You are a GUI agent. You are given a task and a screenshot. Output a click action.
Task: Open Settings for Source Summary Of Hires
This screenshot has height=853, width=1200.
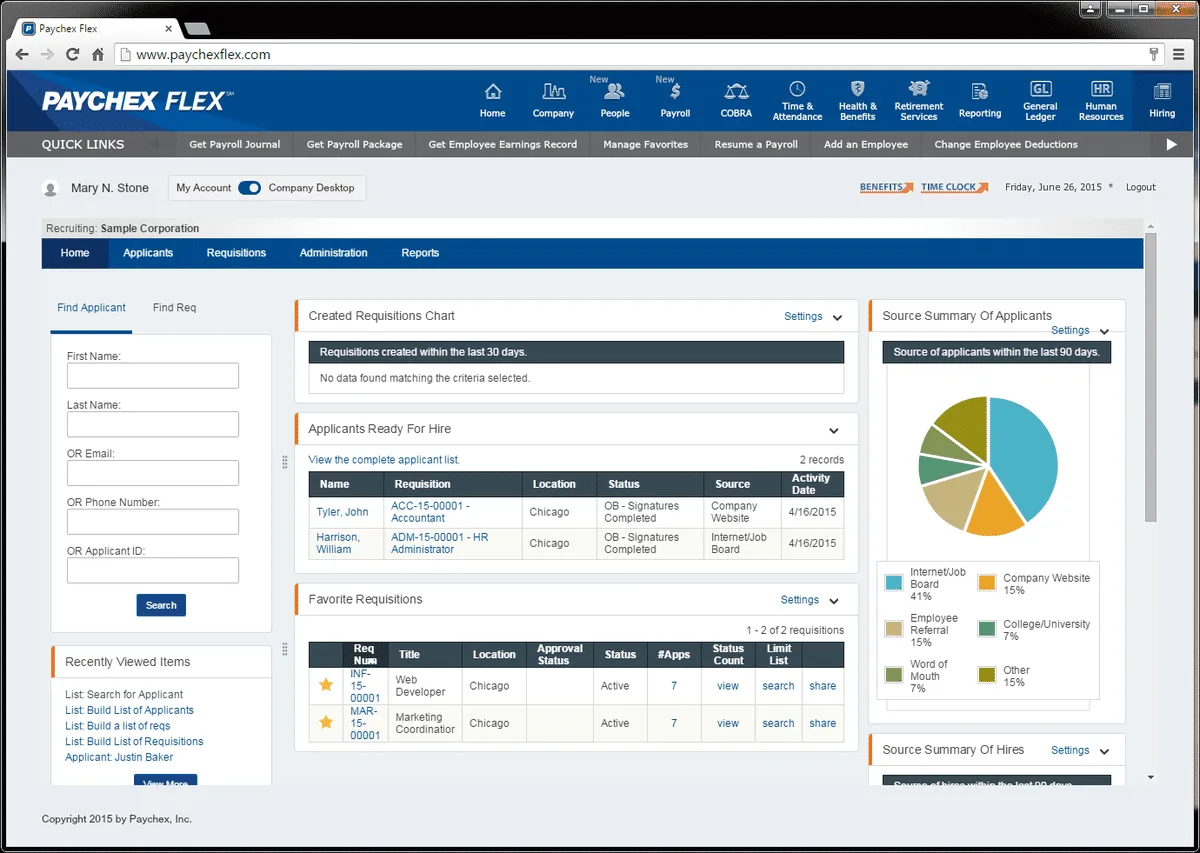[x=1070, y=750]
